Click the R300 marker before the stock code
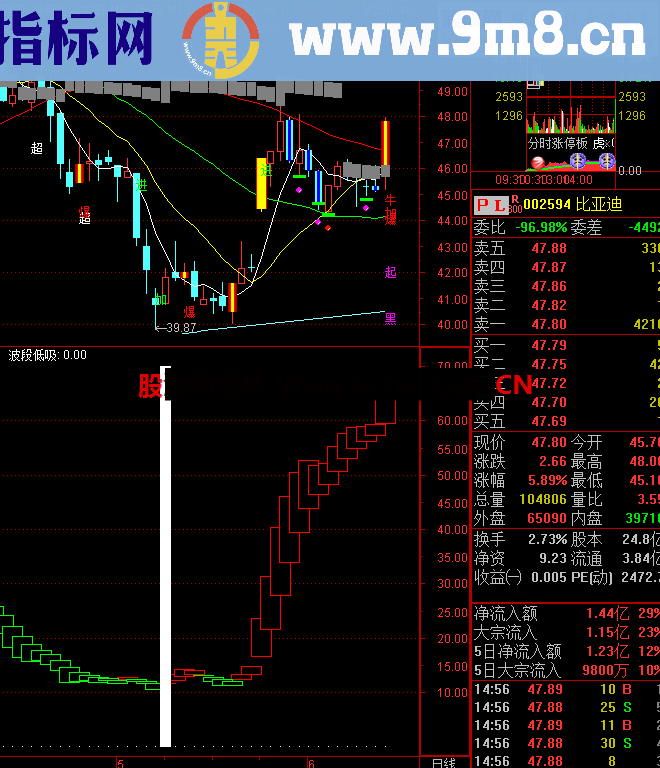Viewport: 660px width, 768px height. point(515,205)
